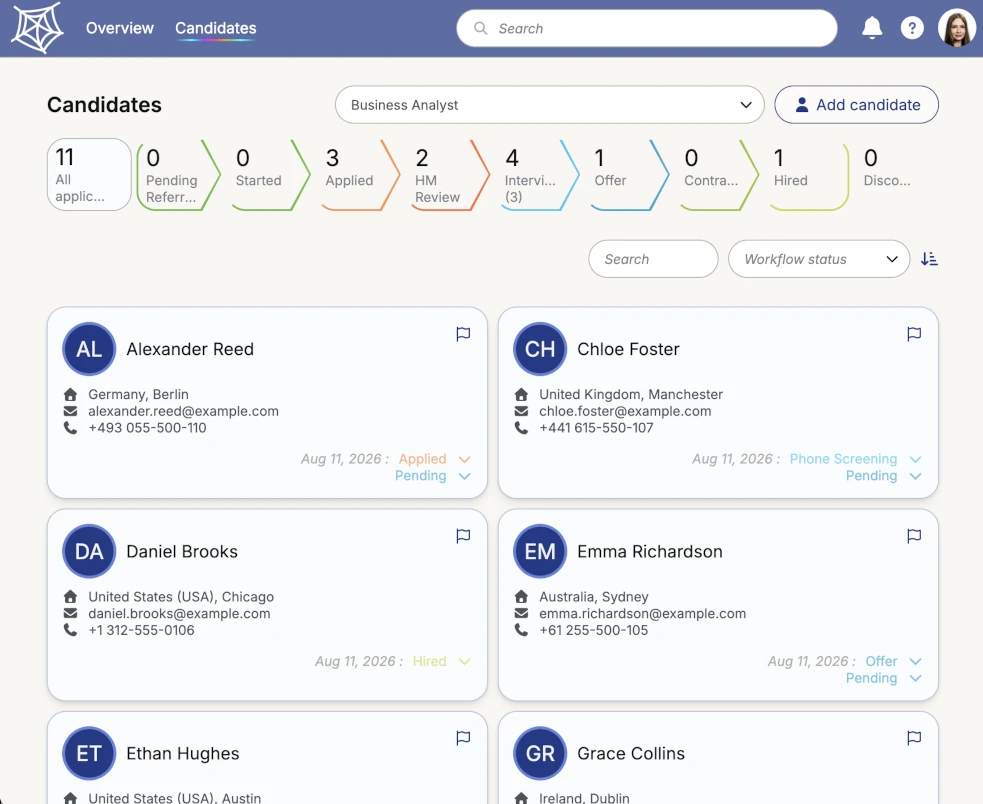Viewport: 983px width, 804px height.
Task: Click the Add candidate button
Action: (x=856, y=105)
